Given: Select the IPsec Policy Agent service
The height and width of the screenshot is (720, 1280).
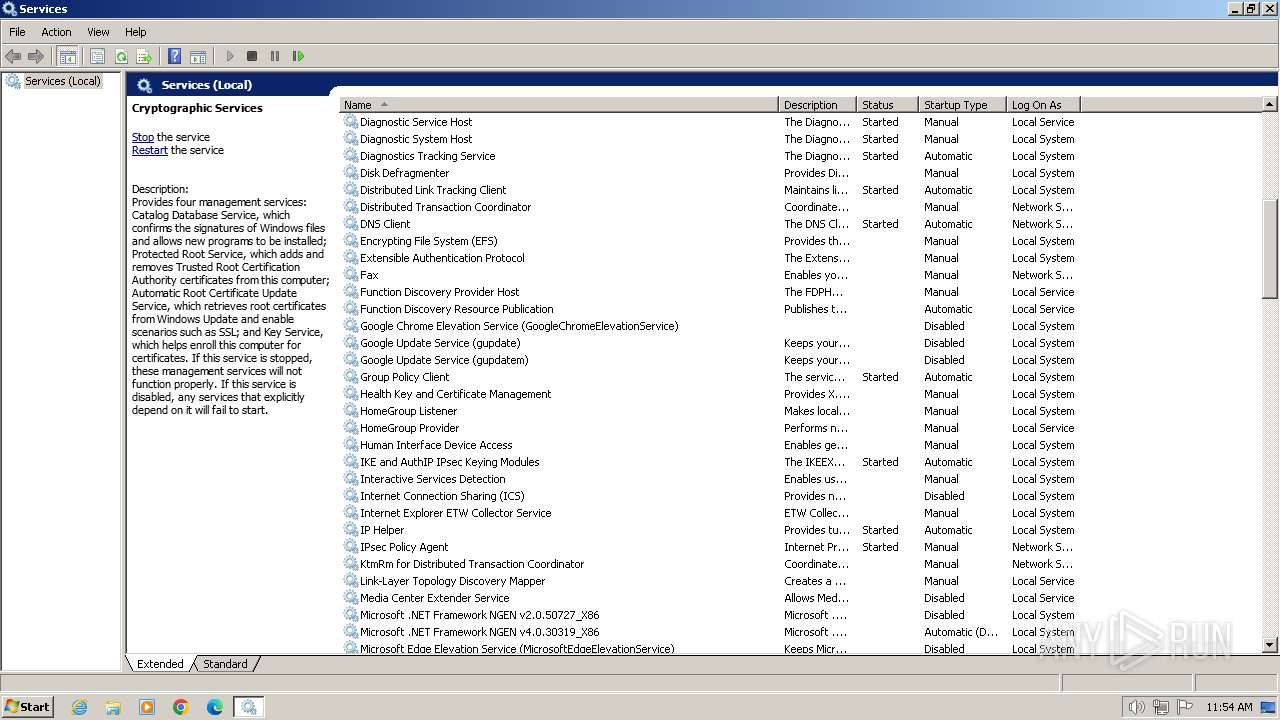Looking at the screenshot, I should [710, 547].
